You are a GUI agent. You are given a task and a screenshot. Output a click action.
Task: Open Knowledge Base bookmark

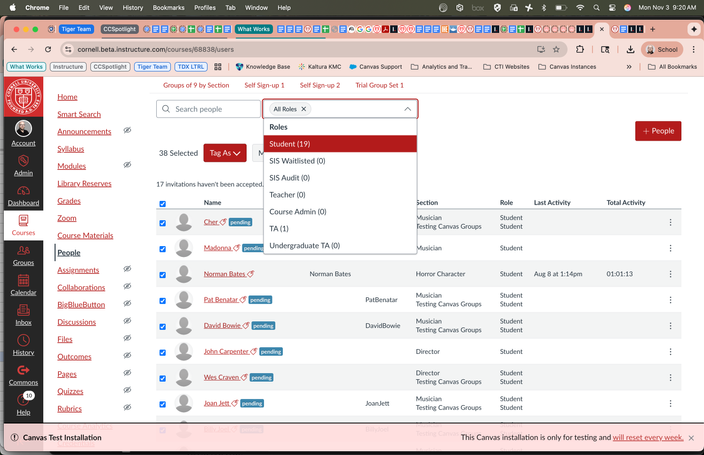[x=263, y=66]
